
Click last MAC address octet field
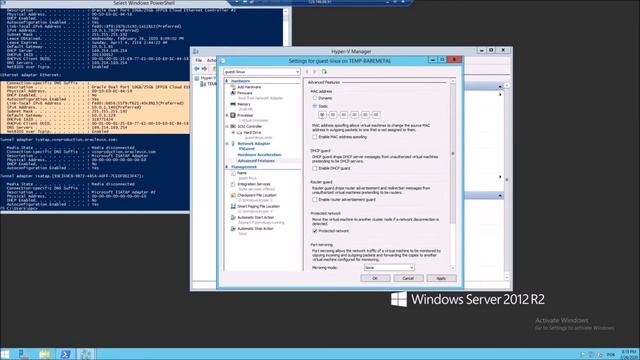click(376, 115)
